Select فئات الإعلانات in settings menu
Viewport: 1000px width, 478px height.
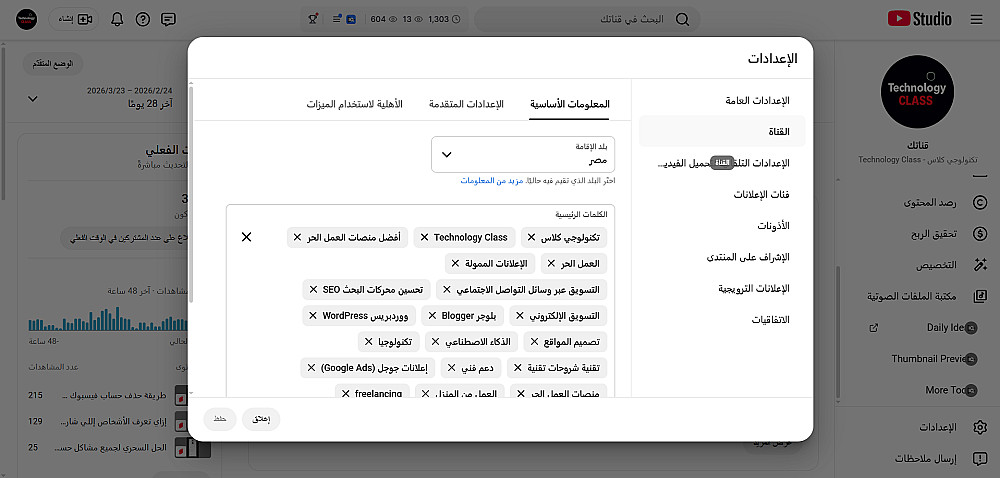723,194
